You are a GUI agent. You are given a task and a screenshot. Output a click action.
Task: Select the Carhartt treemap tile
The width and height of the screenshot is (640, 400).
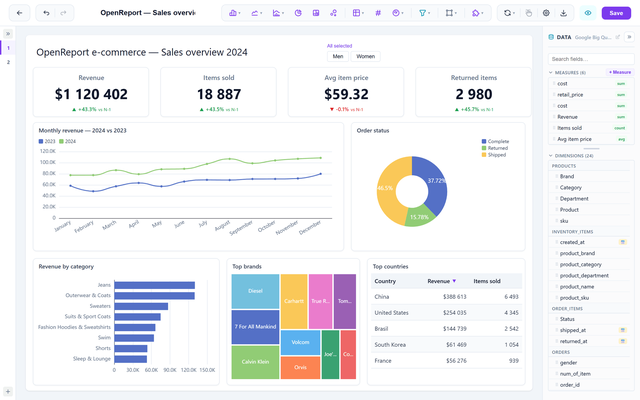tap(294, 301)
